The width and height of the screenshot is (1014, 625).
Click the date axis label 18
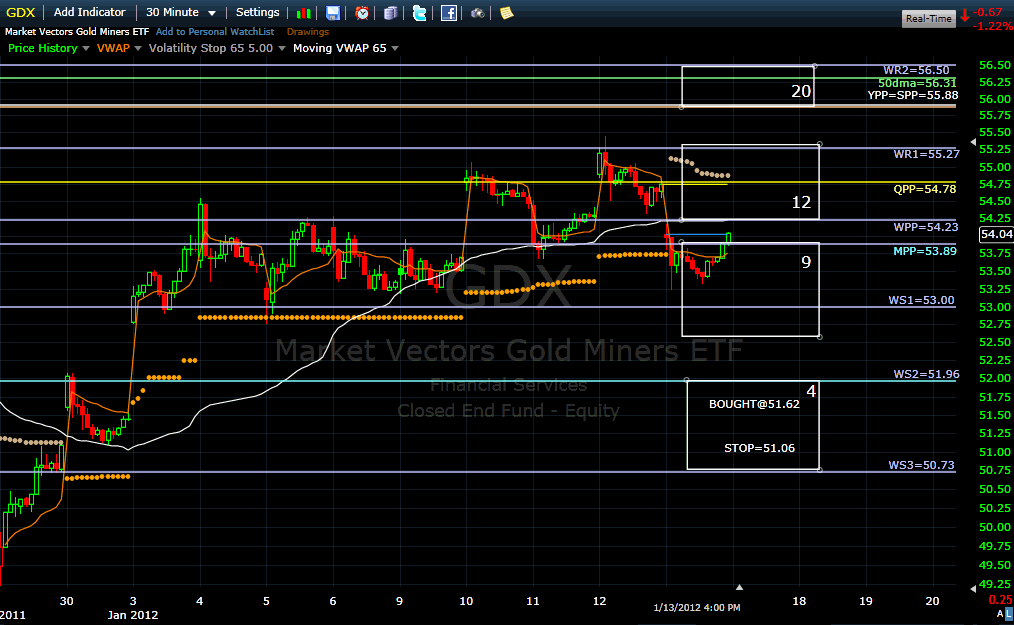point(799,601)
